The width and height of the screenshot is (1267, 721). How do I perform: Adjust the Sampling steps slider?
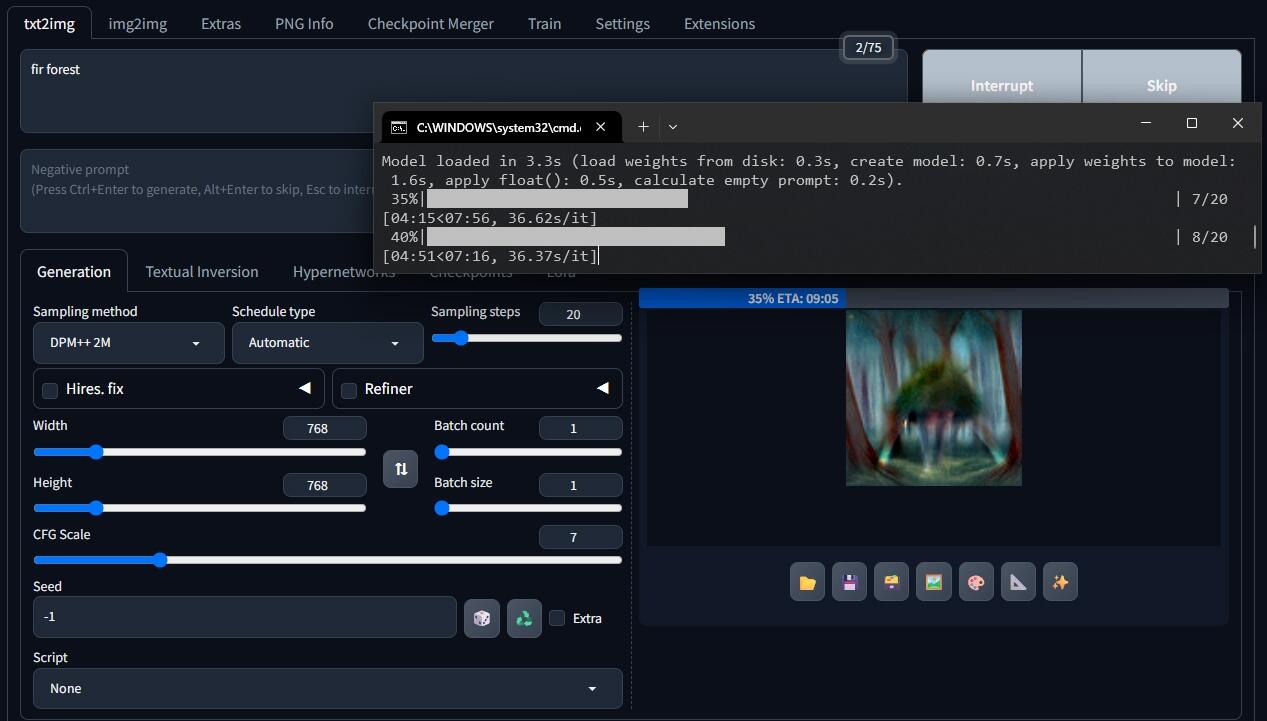(x=526, y=338)
